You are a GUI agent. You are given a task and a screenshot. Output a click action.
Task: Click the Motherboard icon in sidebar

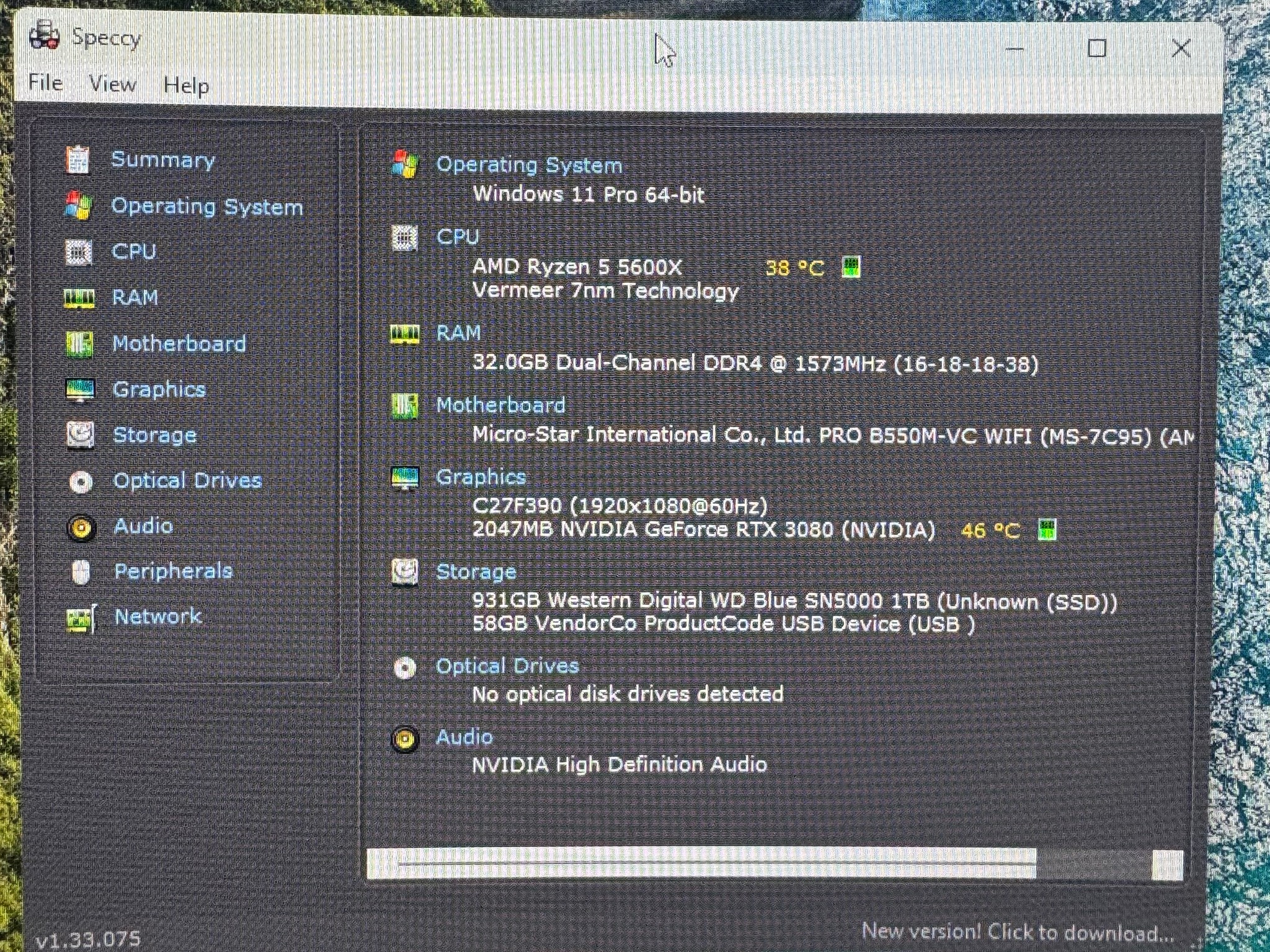tap(79, 344)
